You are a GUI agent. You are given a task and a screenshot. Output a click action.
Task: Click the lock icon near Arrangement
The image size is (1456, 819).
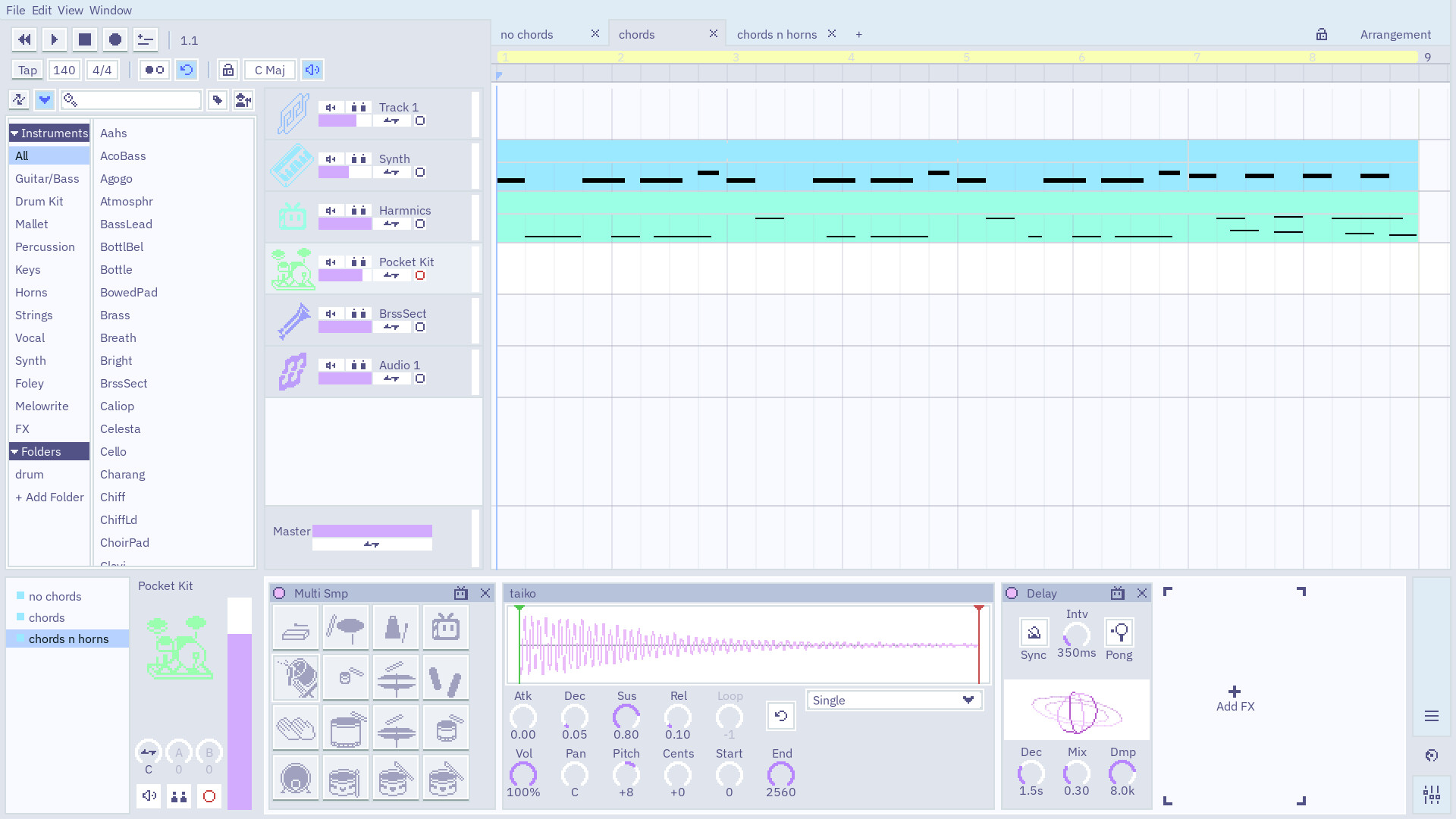(1322, 34)
